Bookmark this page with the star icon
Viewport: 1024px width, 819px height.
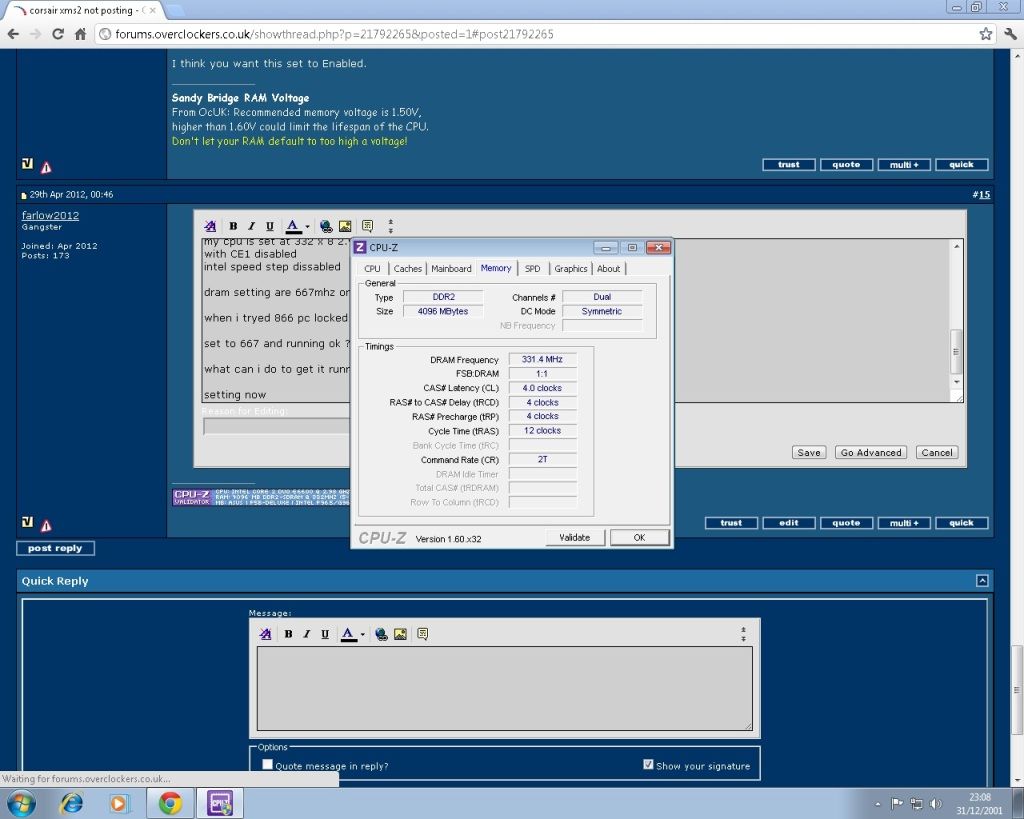point(985,34)
